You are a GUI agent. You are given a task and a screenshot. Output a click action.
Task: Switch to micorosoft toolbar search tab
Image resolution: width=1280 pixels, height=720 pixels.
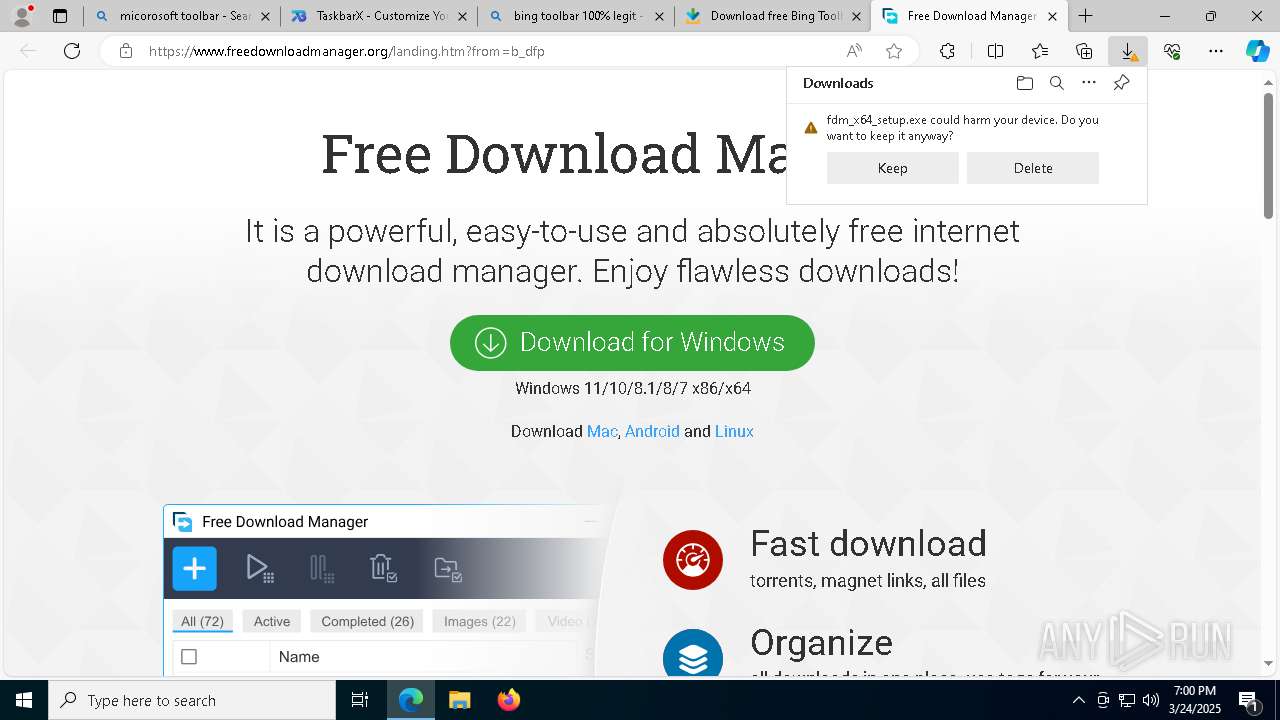(x=180, y=16)
